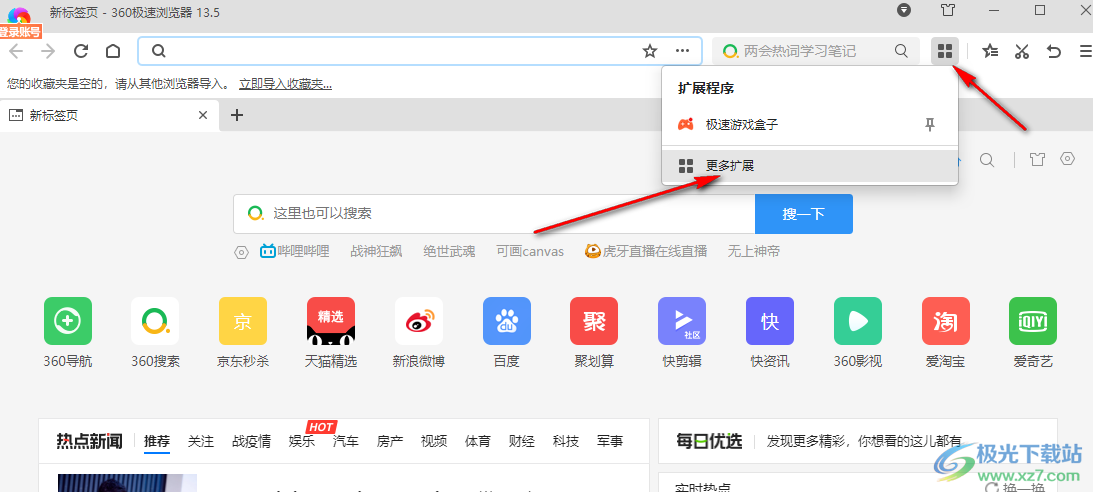Switch to the 科技 news tab
Image resolution: width=1093 pixels, height=492 pixels.
(566, 441)
